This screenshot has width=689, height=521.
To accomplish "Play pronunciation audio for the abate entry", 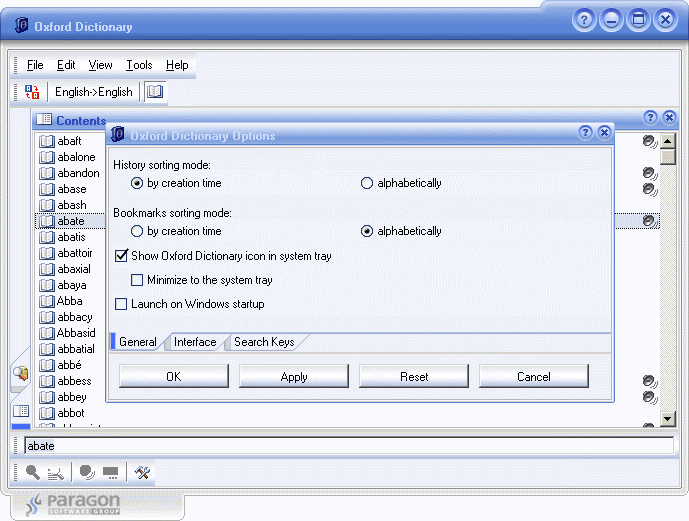I will pos(650,221).
